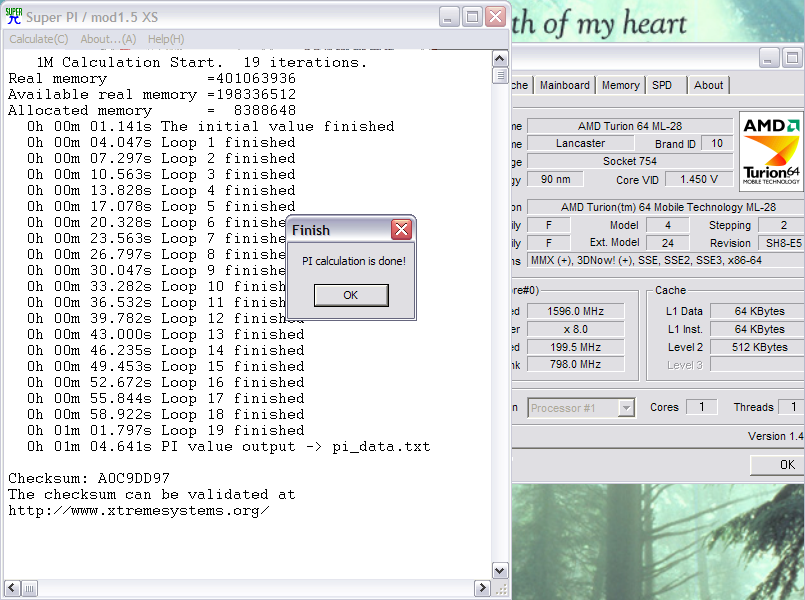Viewport: 805px width, 600px height.
Task: Click the Ext. Model value '24'
Action: [667, 243]
